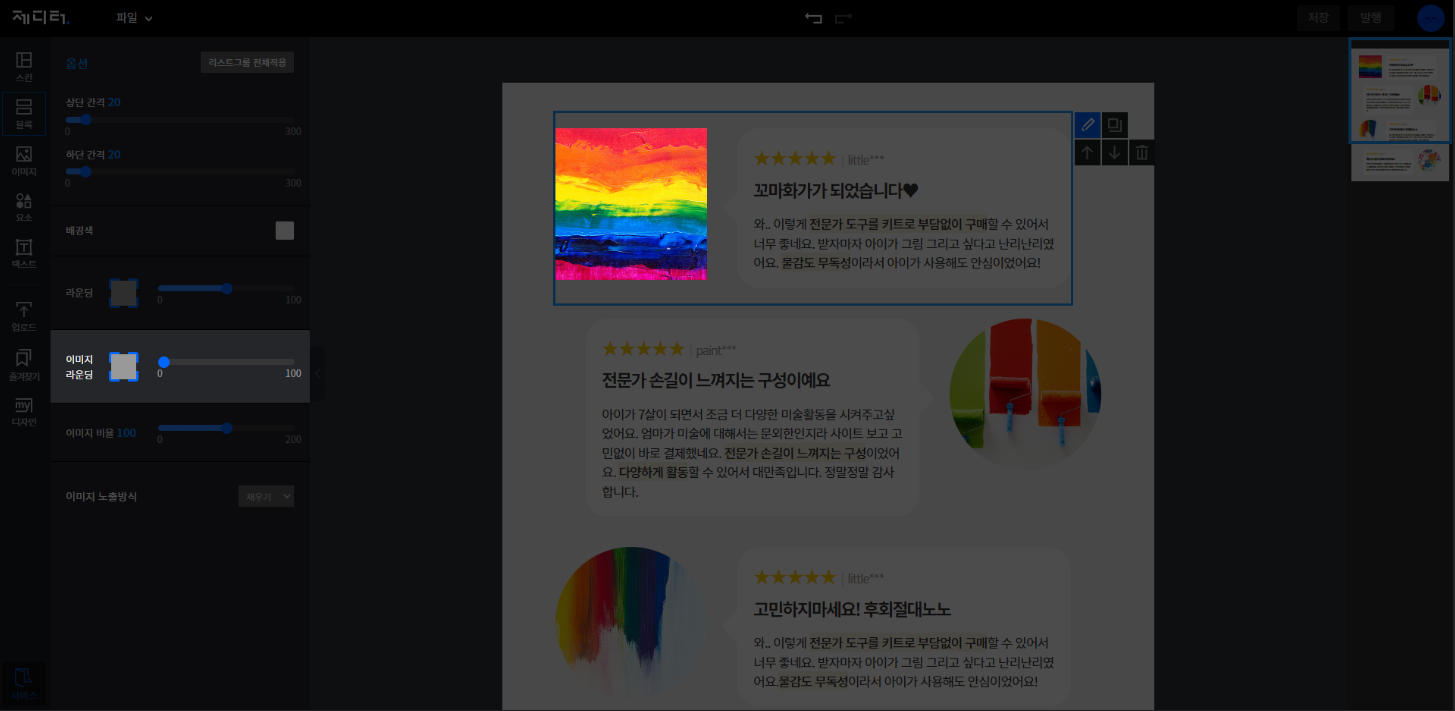This screenshot has height=711, width=1455.
Task: Move selected block up with arrow icon
Action: [1087, 152]
